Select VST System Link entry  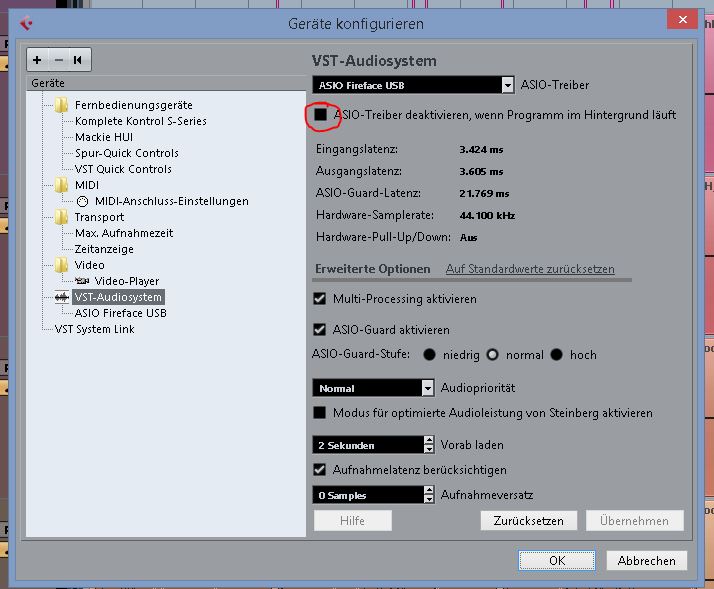(95, 329)
